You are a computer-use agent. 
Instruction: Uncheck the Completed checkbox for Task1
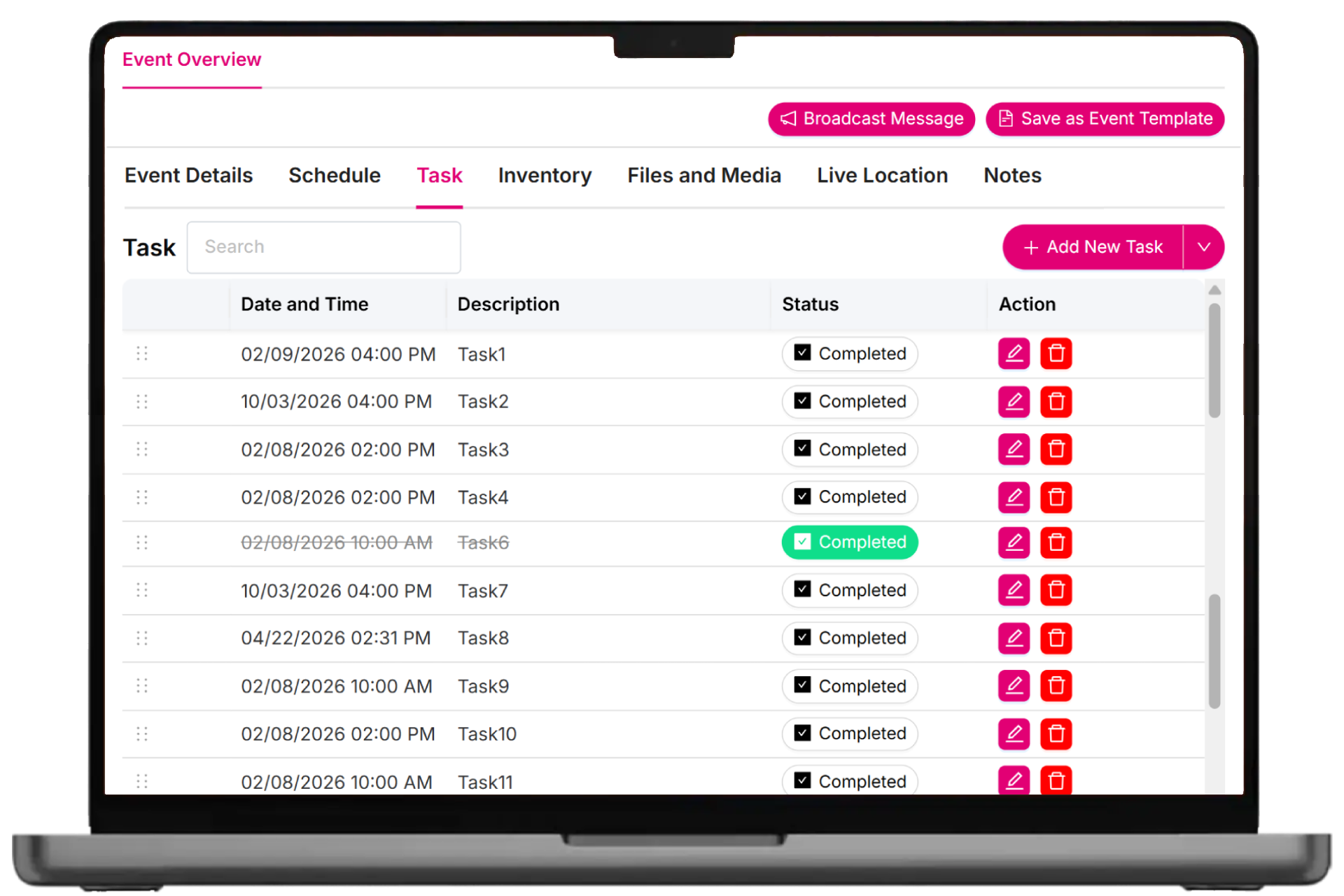(802, 353)
